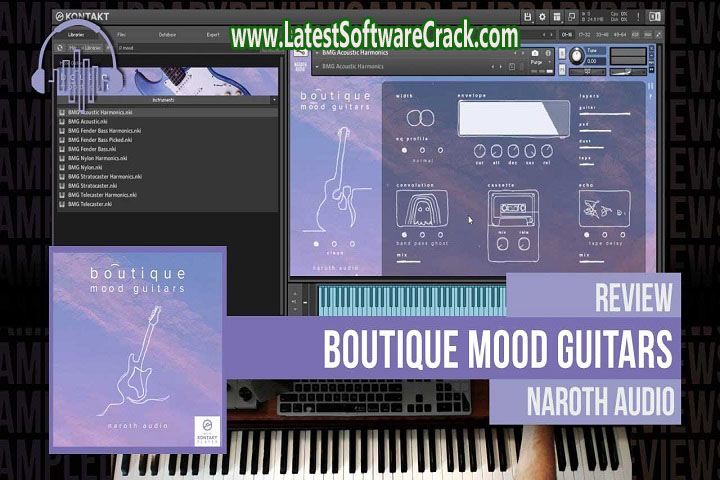Switch to the Database tab
The image size is (720, 480).
tap(167, 34)
